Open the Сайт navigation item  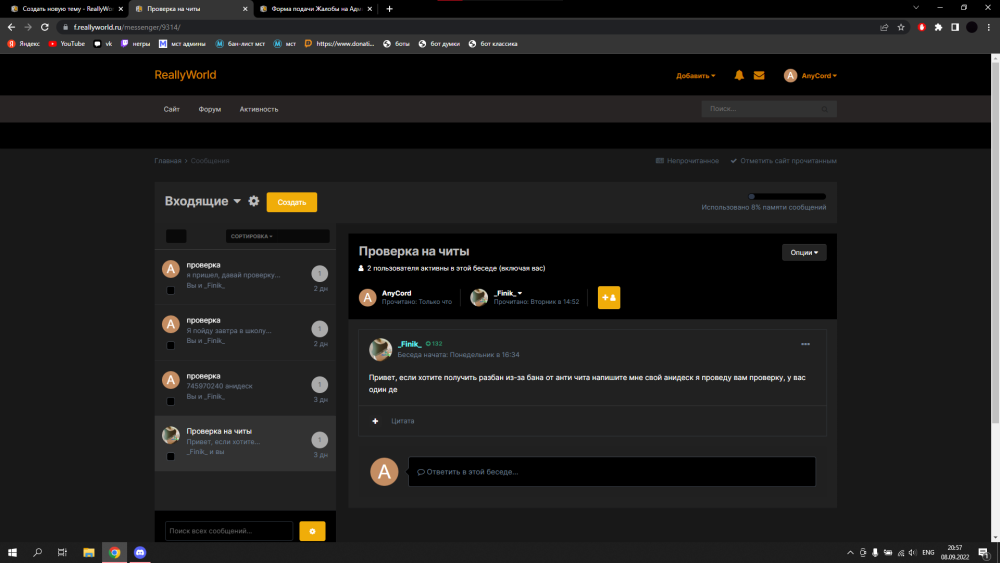pos(172,109)
